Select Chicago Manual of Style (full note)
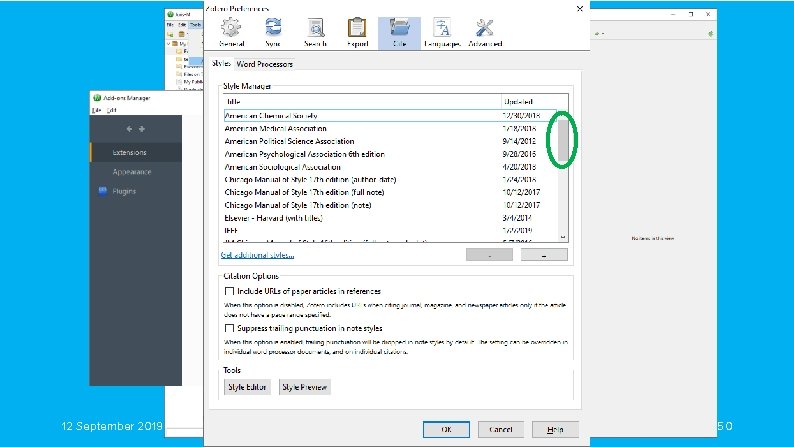The image size is (794, 447). pyautogui.click(x=390, y=192)
